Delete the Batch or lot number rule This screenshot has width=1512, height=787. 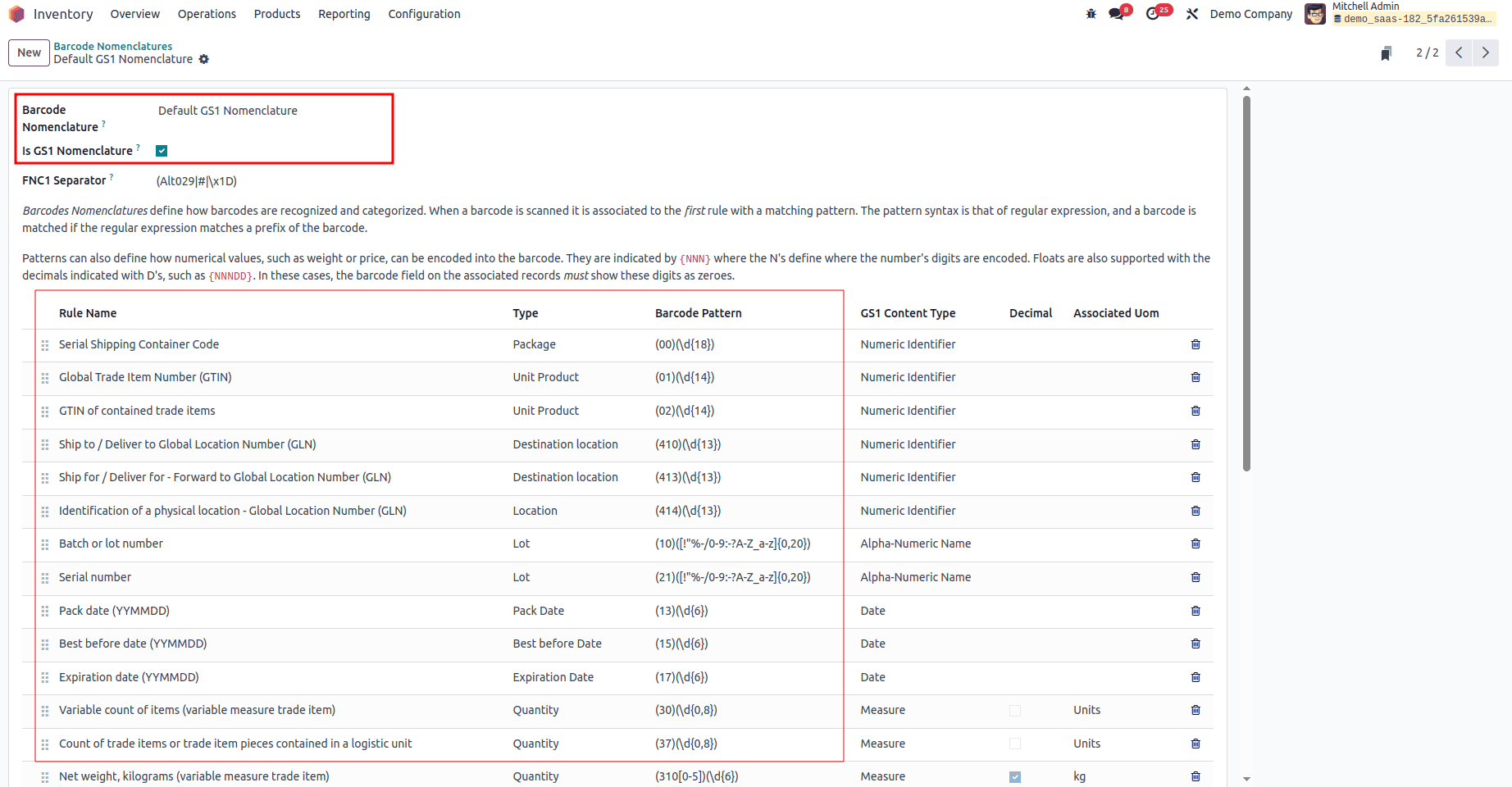click(x=1195, y=544)
